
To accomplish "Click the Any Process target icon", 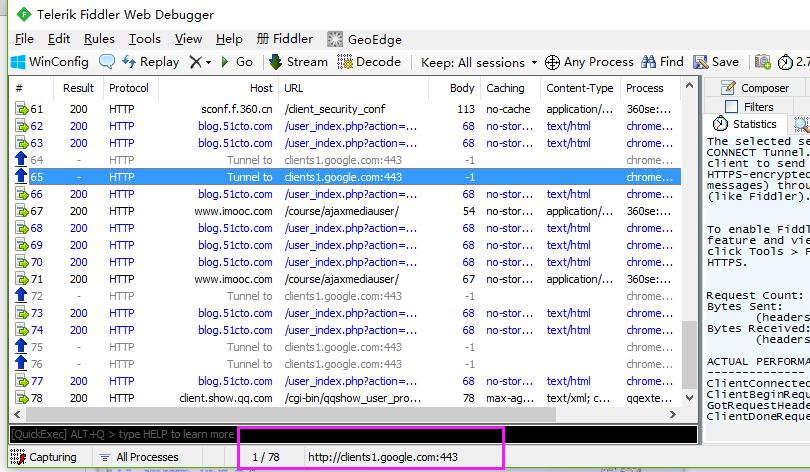I will 552,62.
